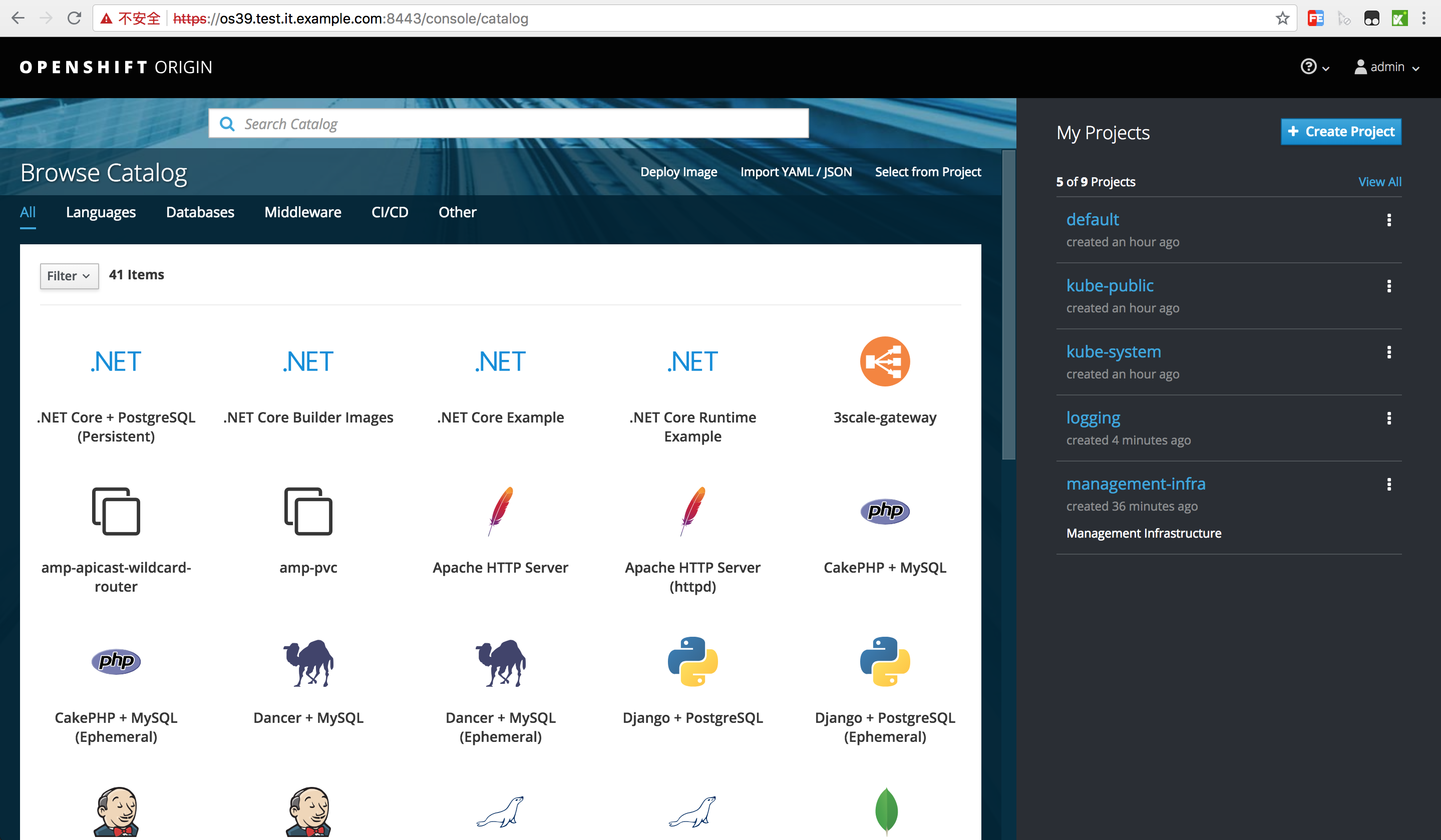The height and width of the screenshot is (840, 1441).
Task: Open the Django + PostgreSQL python icon
Action: (692, 662)
